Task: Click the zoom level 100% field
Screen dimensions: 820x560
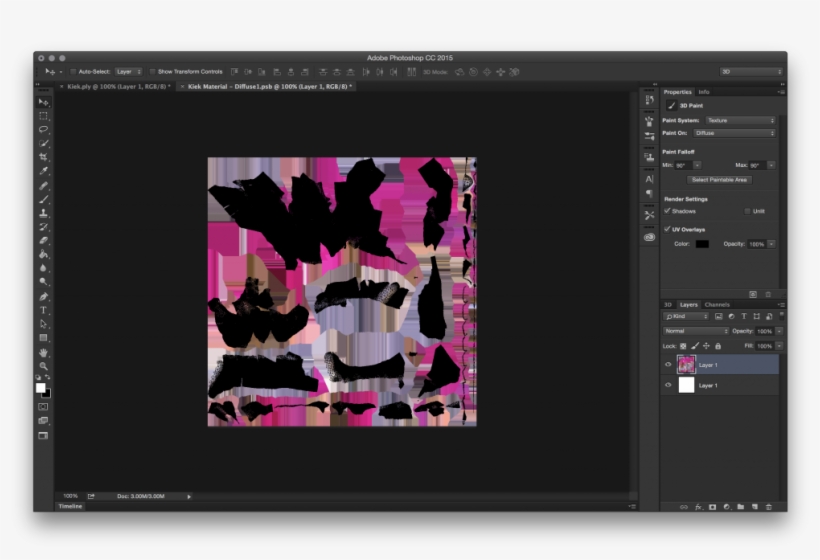Action: 71,496
